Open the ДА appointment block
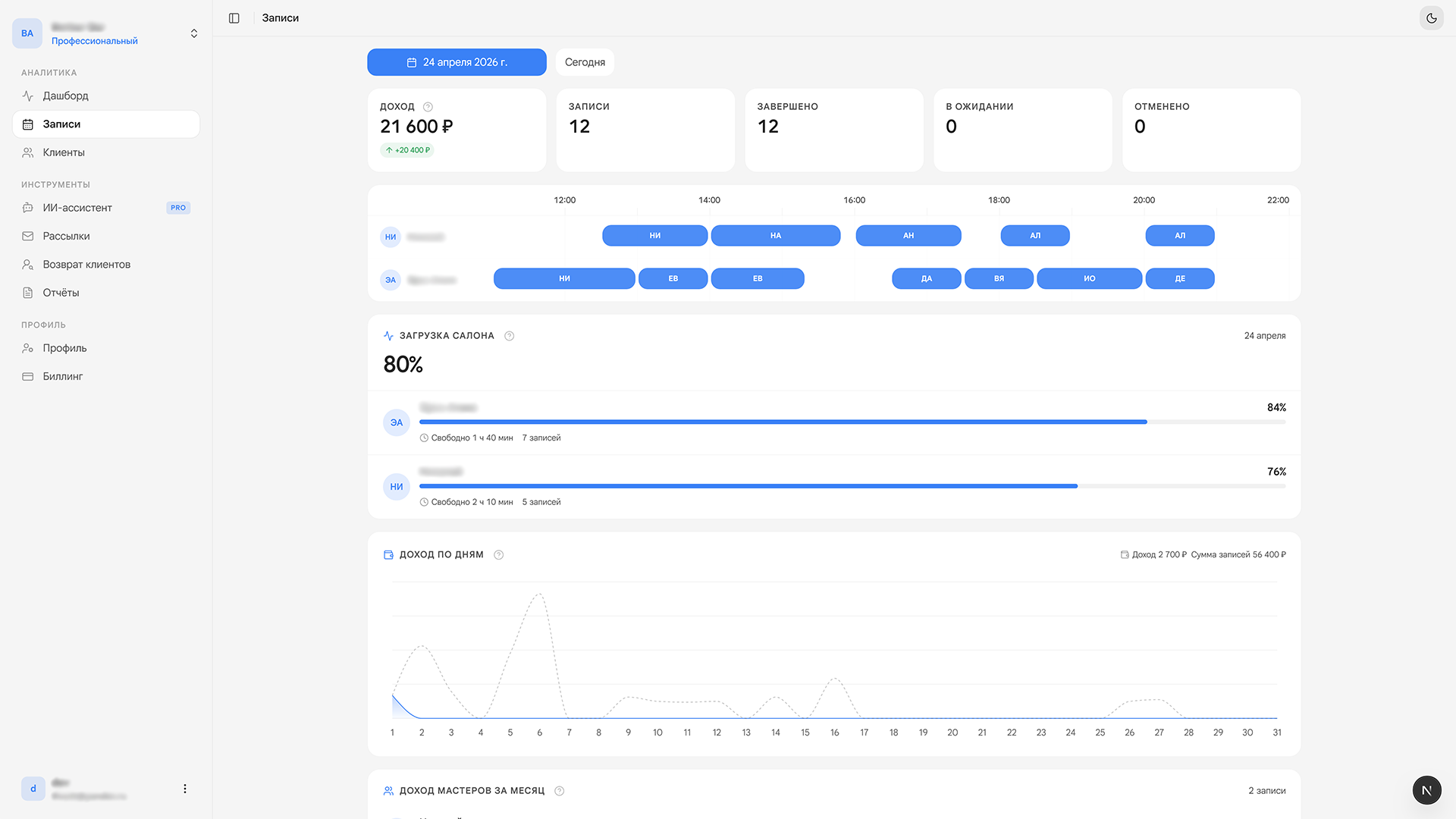 click(927, 279)
